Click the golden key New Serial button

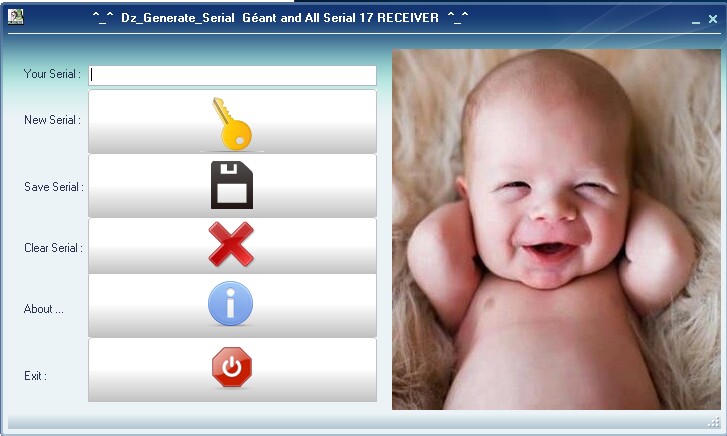point(232,122)
